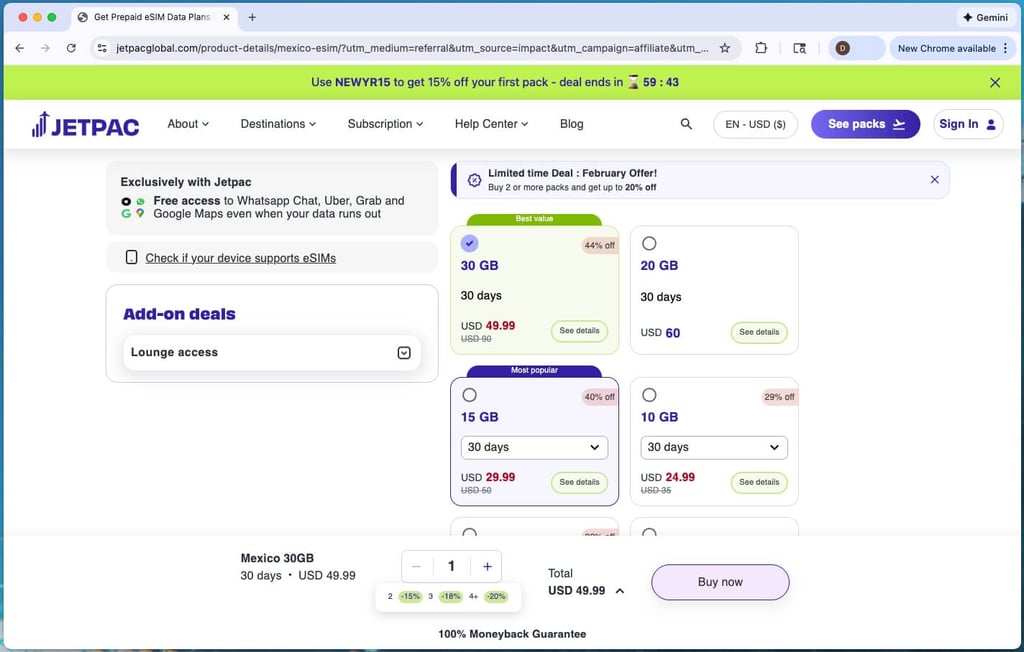The height and width of the screenshot is (652, 1024).
Task: Click the quantity value field showing 1
Action: pyautogui.click(x=451, y=566)
